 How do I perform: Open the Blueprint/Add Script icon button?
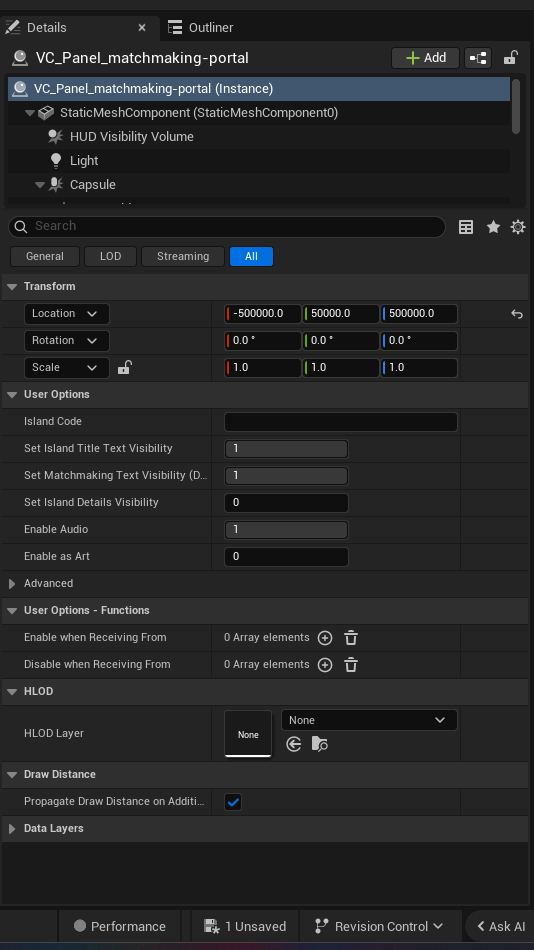tap(478, 58)
